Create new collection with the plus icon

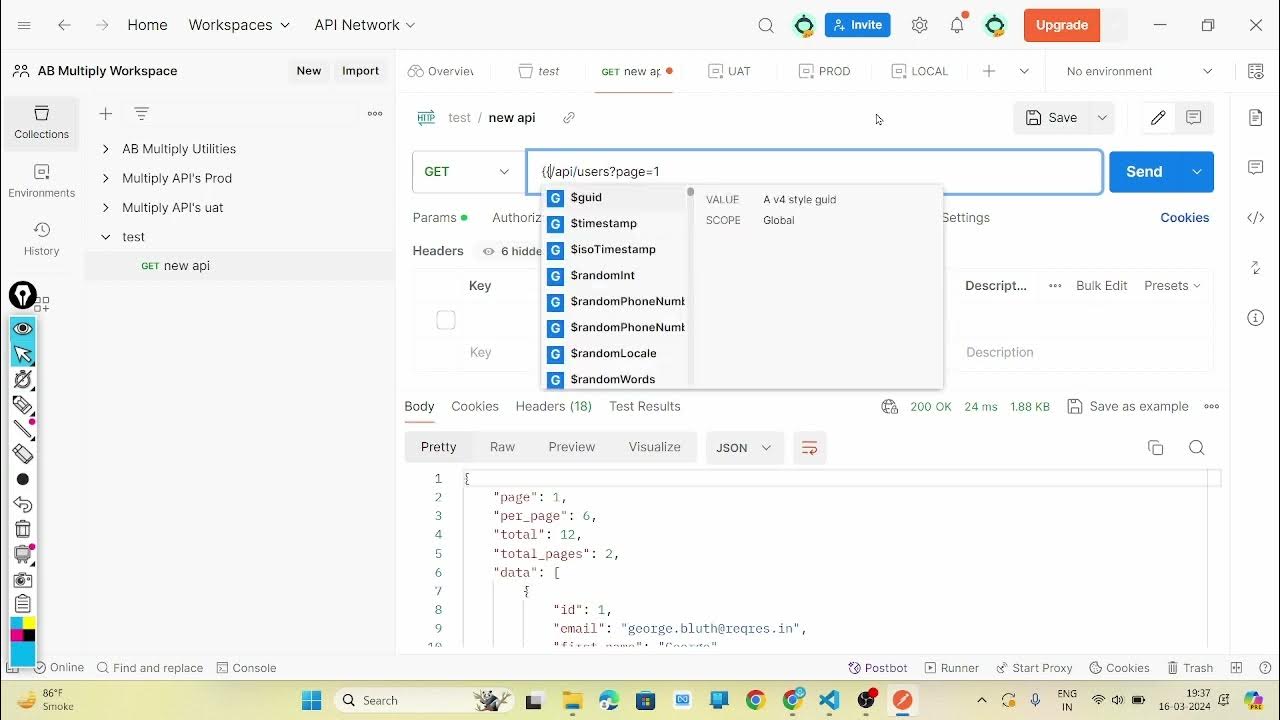[x=105, y=114]
